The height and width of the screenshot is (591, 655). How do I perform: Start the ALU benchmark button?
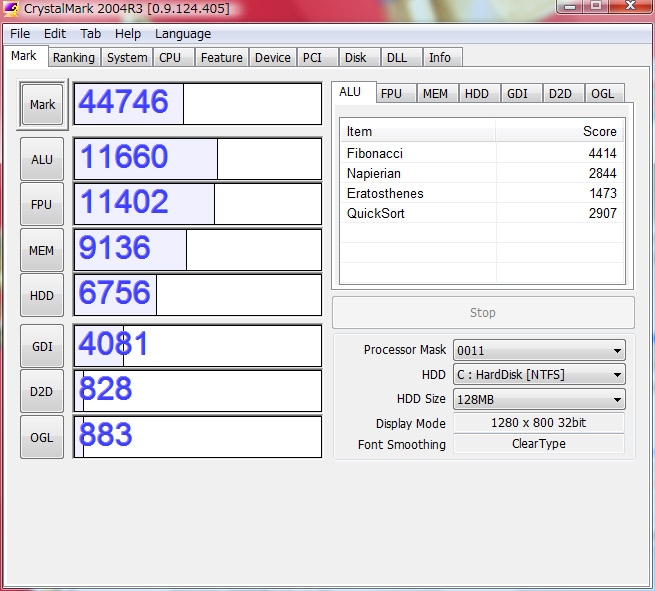42,159
